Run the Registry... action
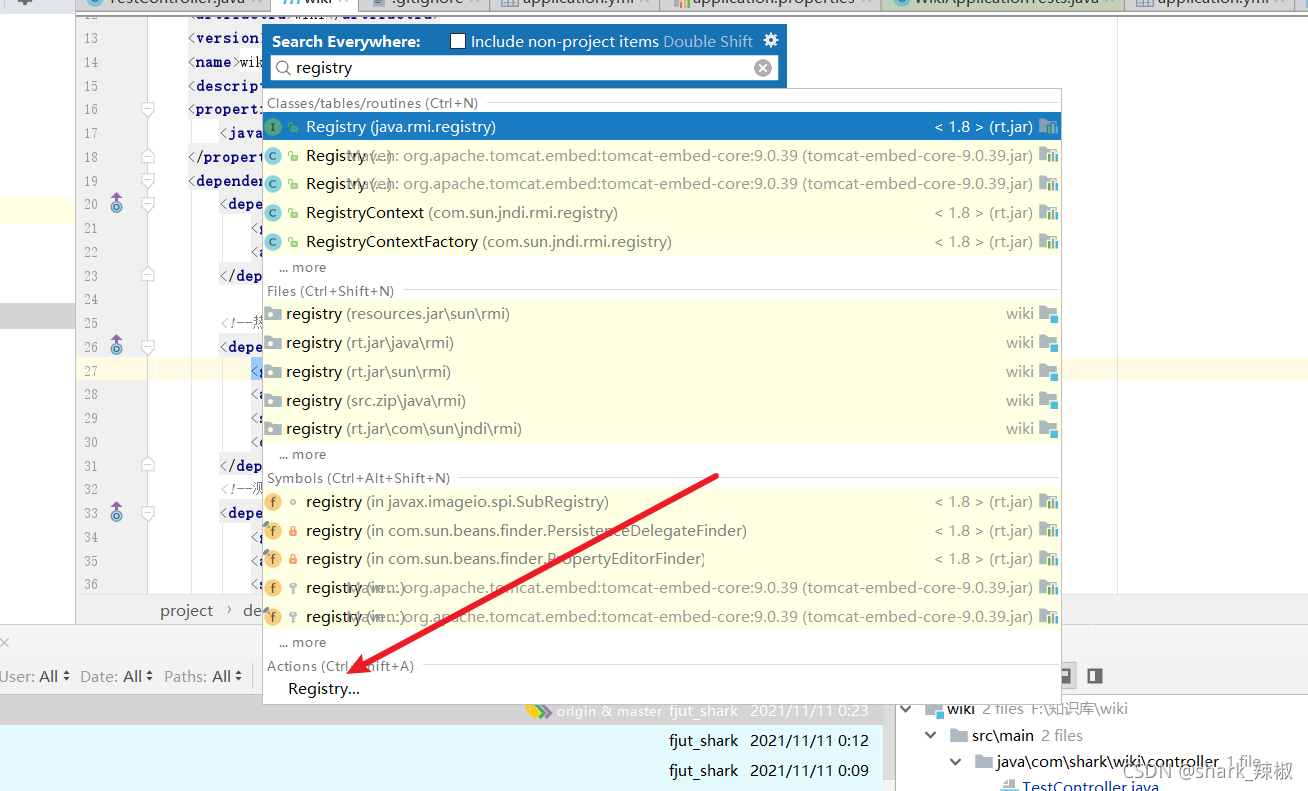This screenshot has width=1308, height=791. click(x=324, y=689)
